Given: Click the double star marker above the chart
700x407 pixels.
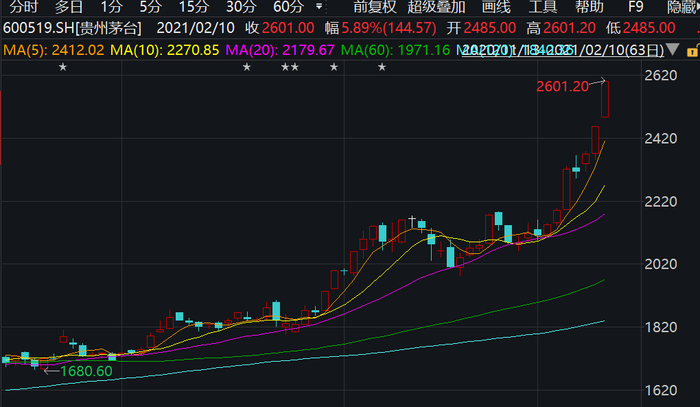Looking at the screenshot, I should (x=290, y=67).
